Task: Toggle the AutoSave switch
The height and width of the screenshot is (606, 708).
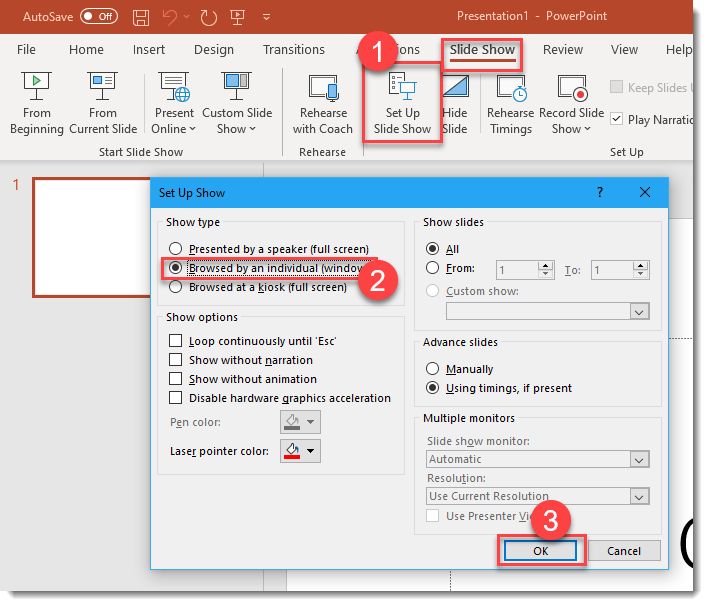Action: tap(99, 17)
